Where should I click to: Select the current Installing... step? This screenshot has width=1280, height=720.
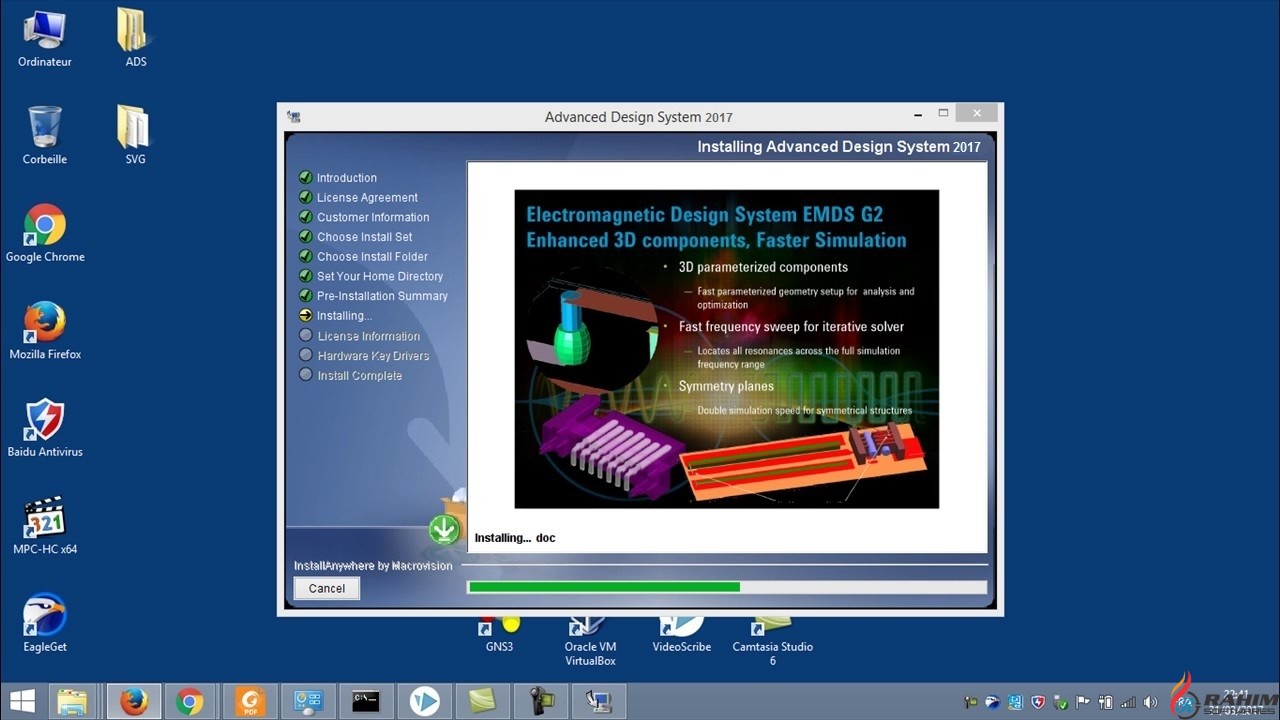(x=344, y=316)
